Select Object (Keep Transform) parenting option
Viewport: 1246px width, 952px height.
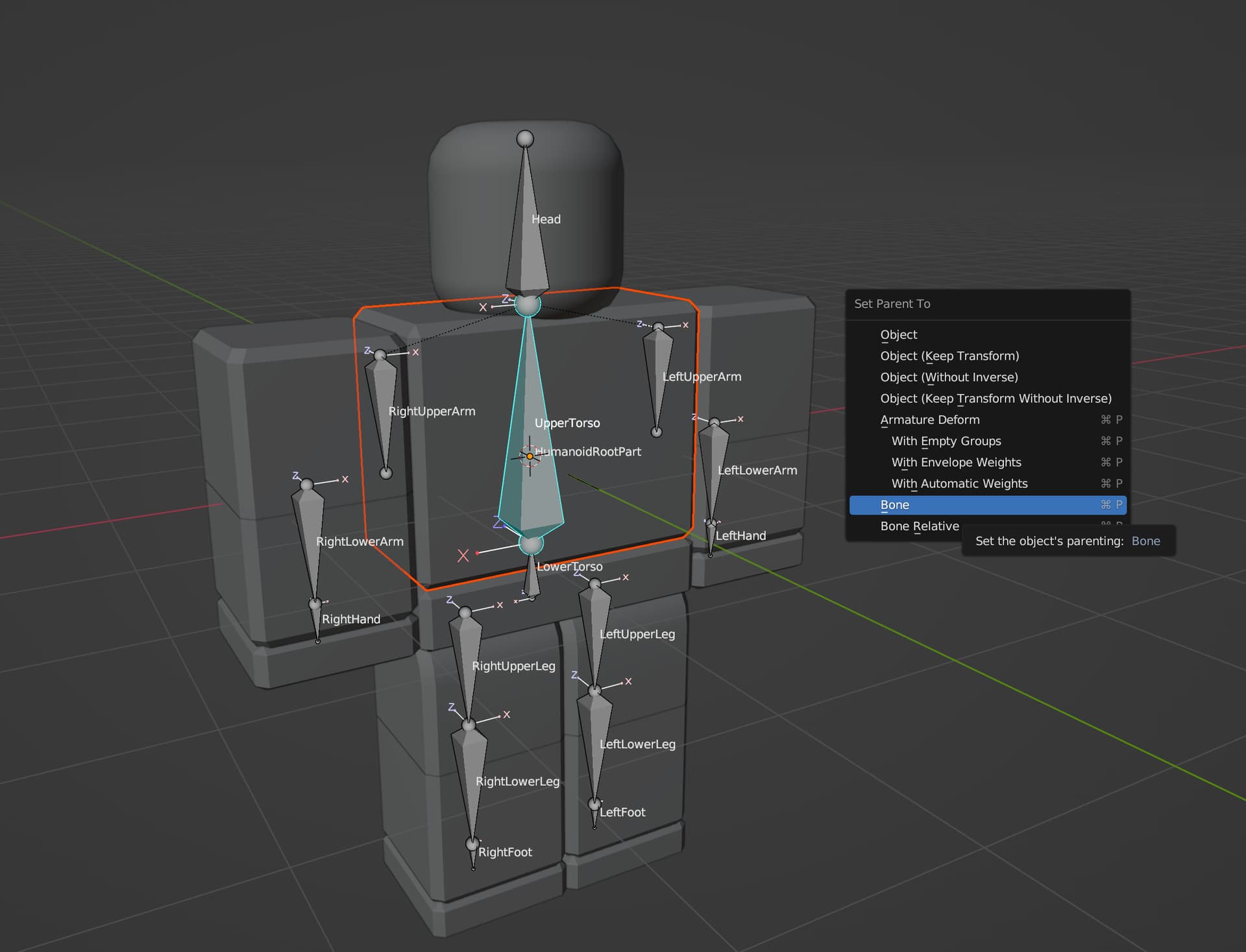(949, 356)
